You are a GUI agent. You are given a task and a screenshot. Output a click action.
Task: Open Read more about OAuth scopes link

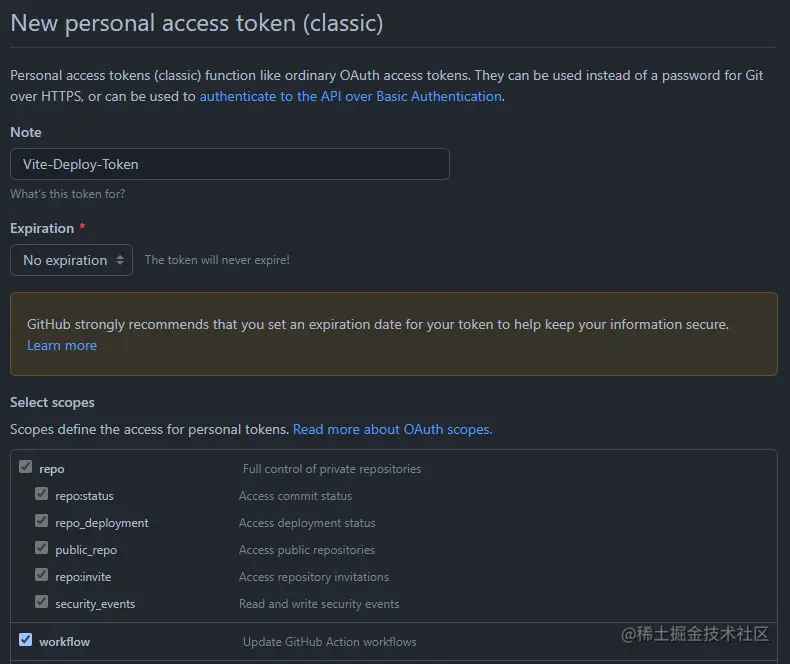(392, 429)
